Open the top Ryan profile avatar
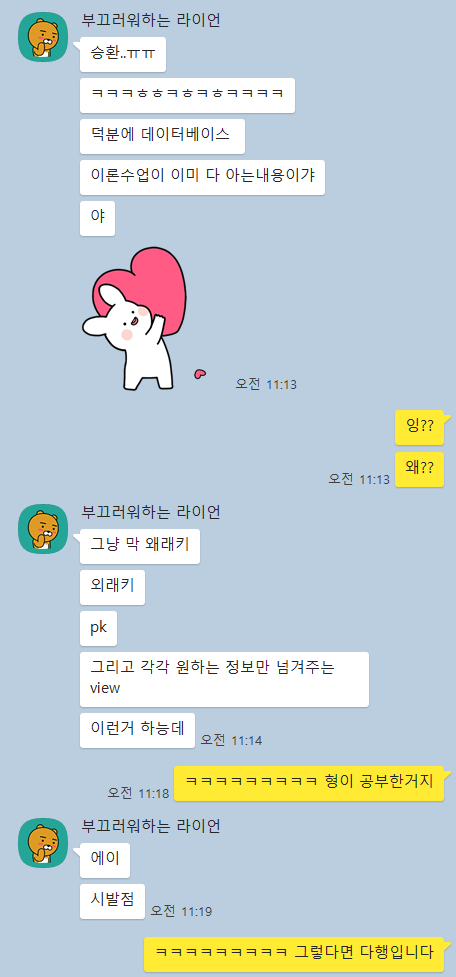The image size is (456, 977). pos(43,37)
